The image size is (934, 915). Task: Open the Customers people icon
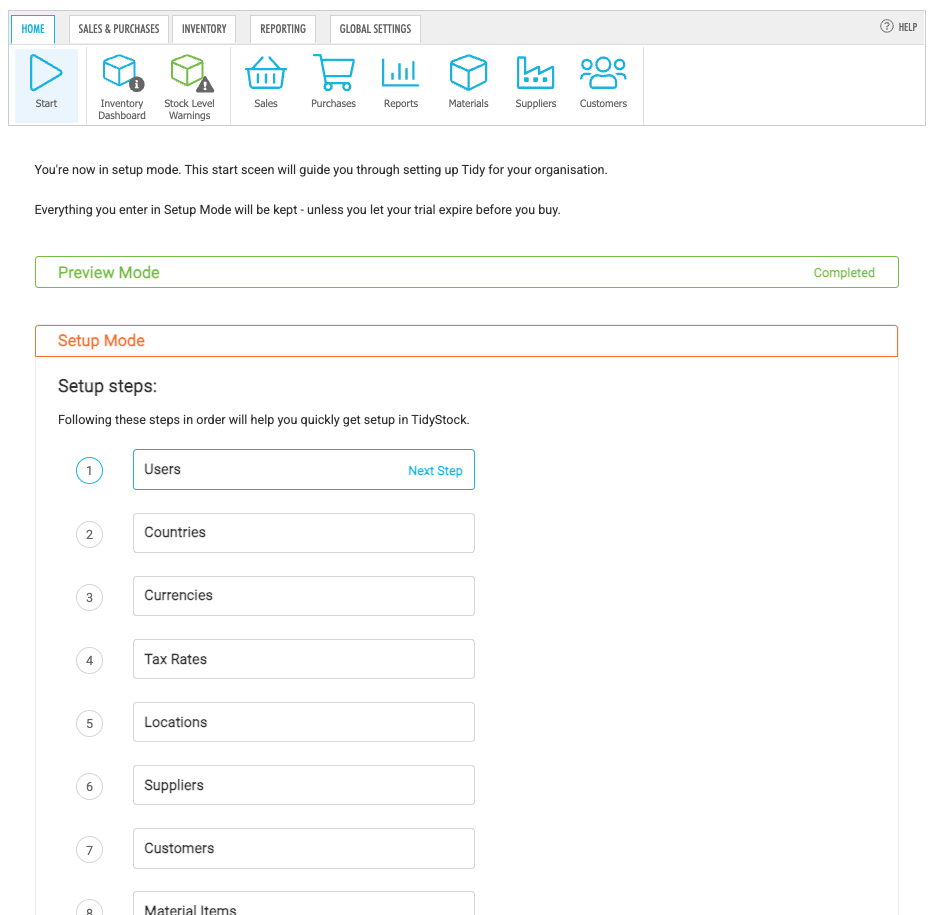pos(603,73)
